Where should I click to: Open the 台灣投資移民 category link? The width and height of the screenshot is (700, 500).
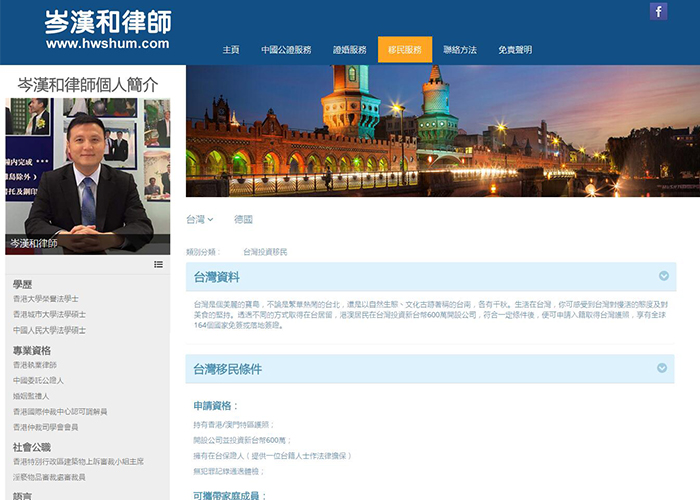pyautogui.click(x=265, y=252)
